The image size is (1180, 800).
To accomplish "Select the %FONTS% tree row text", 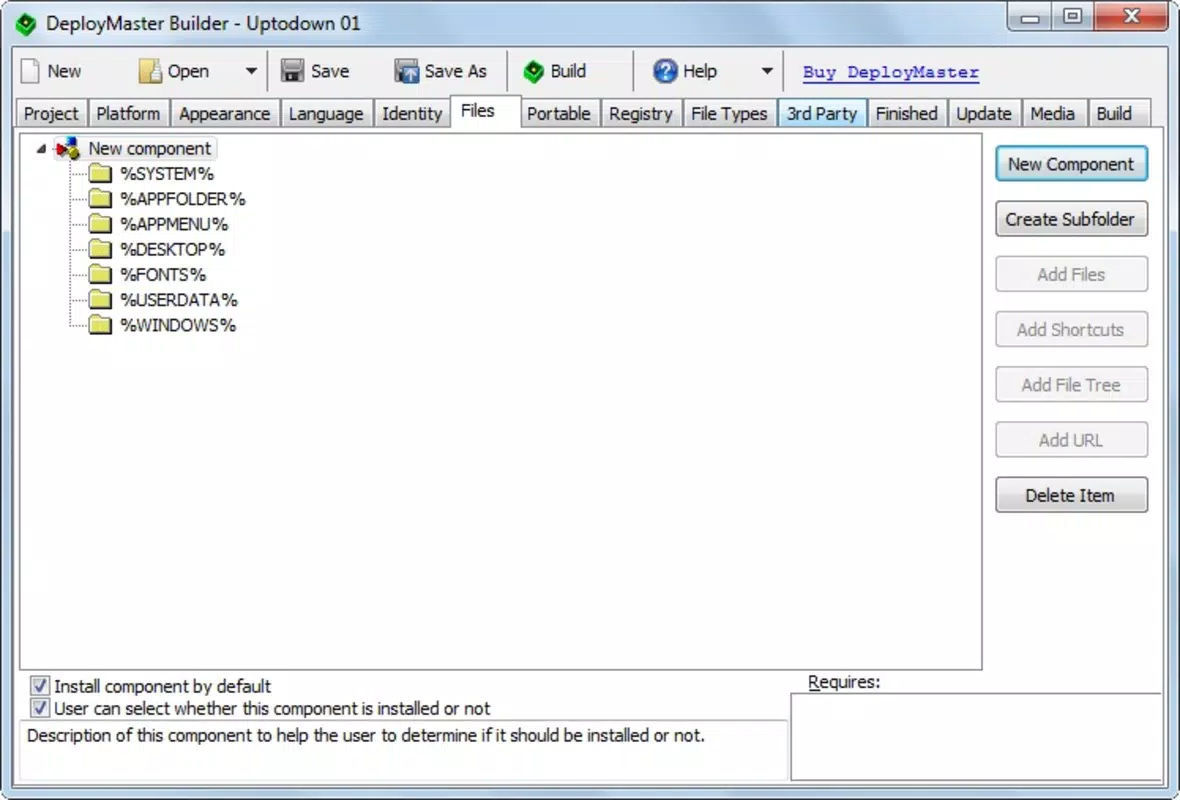I will coord(163,275).
